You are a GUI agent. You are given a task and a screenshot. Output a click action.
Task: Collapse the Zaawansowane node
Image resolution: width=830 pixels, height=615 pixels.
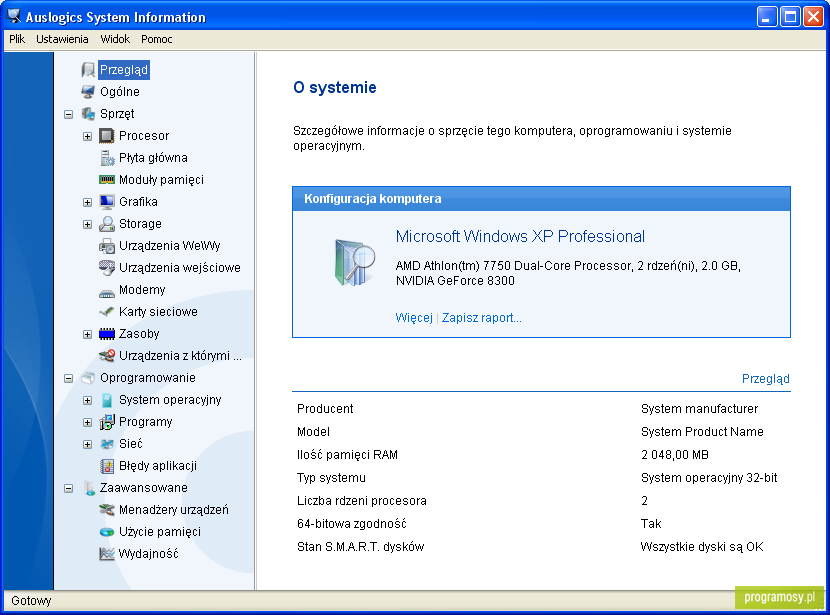pos(68,489)
